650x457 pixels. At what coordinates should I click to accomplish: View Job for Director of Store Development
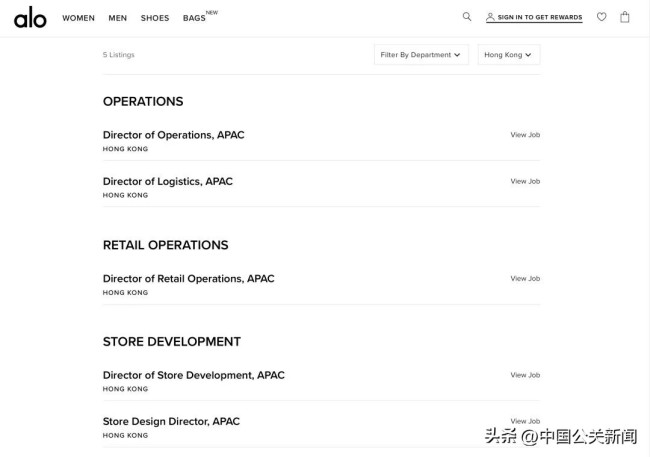coord(525,375)
